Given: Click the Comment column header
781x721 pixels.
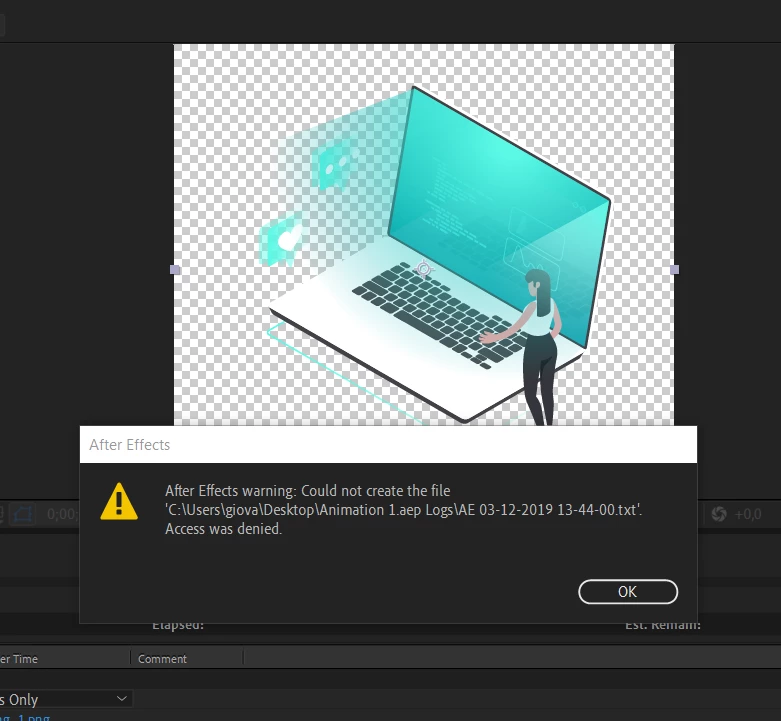Looking at the screenshot, I should (x=162, y=659).
